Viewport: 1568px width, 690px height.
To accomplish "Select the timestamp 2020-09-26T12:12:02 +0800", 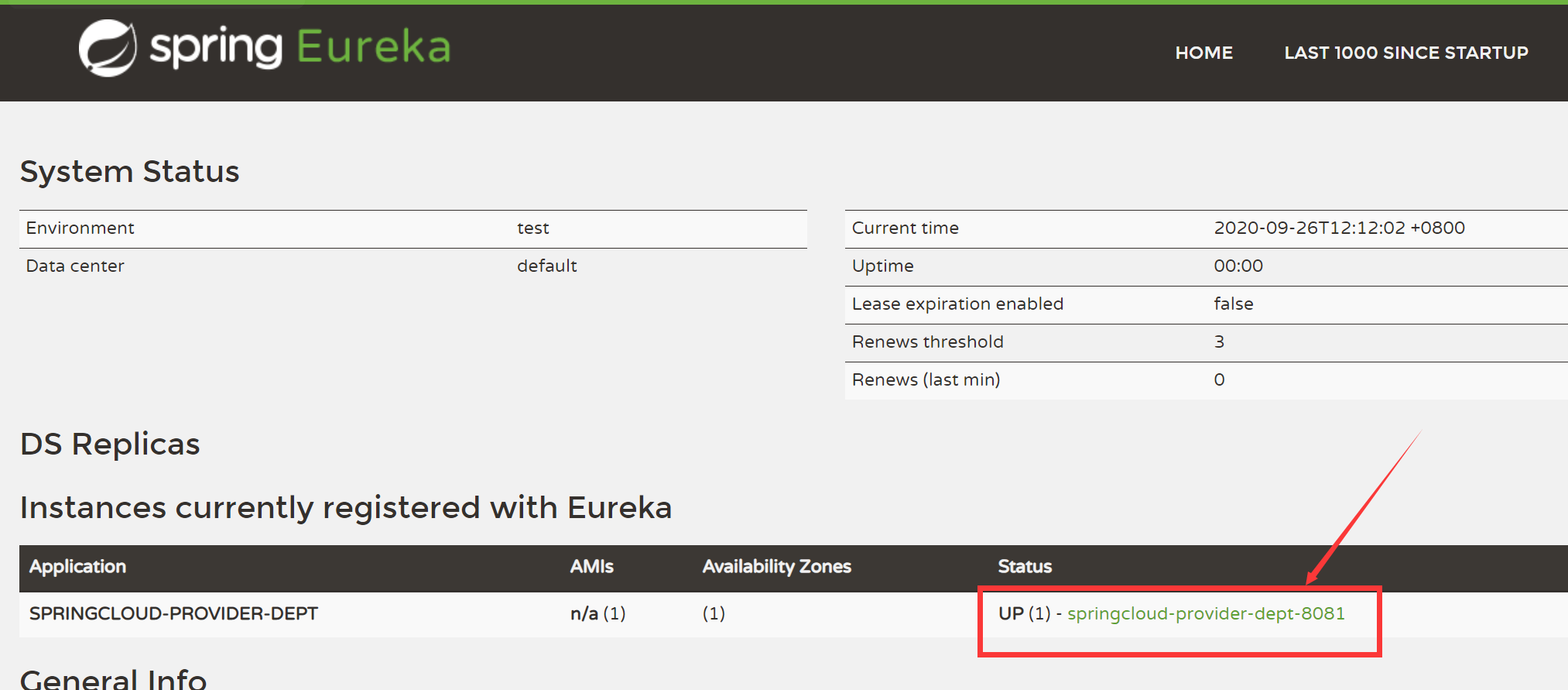I will [1340, 228].
